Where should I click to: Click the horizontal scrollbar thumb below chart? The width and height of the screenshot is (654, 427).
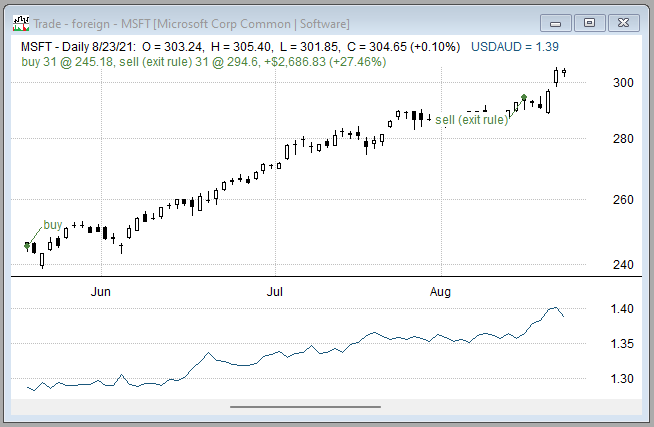click(305, 406)
